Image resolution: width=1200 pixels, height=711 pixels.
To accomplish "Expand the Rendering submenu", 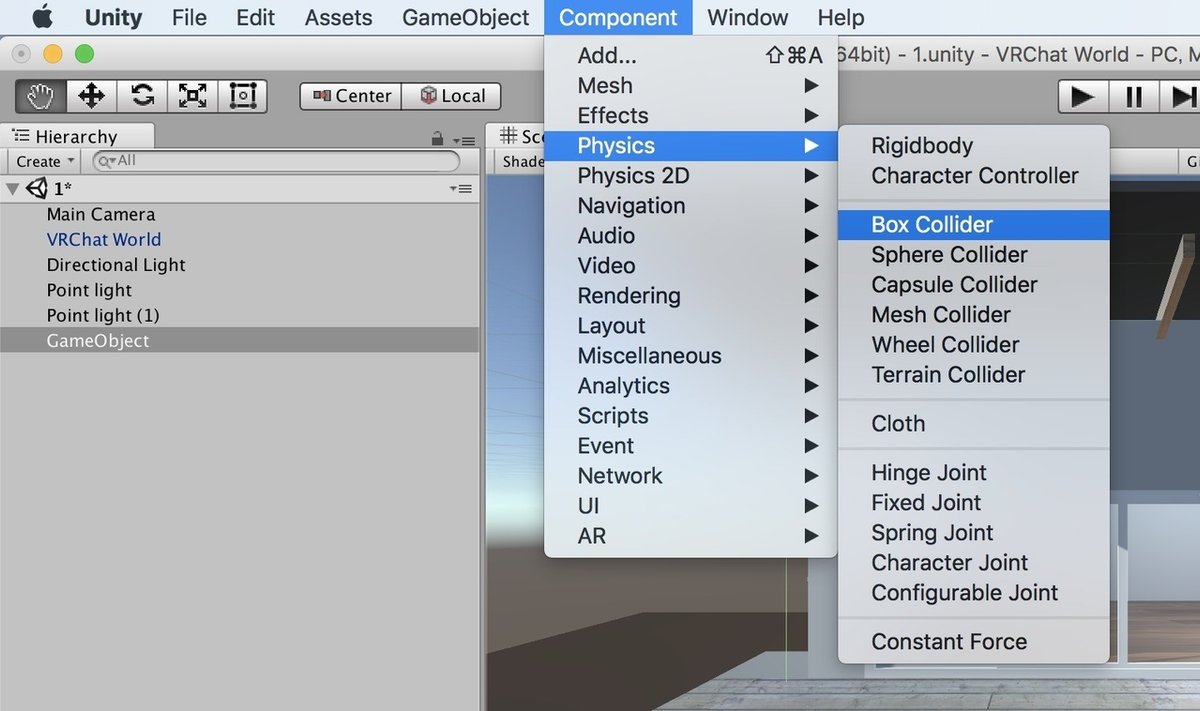I will (690, 296).
